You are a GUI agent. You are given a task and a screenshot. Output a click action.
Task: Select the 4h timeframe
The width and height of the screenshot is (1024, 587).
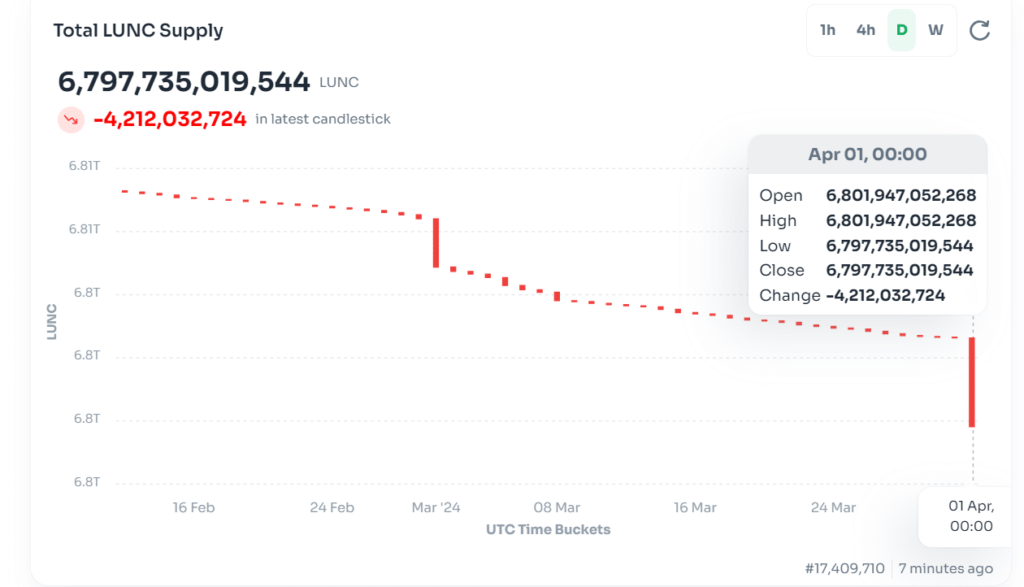(865, 30)
